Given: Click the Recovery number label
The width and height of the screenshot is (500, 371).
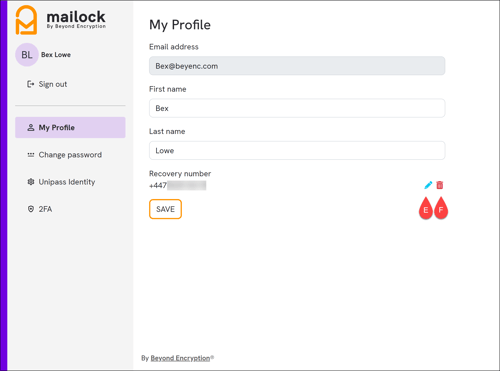Looking at the screenshot, I should [180, 174].
